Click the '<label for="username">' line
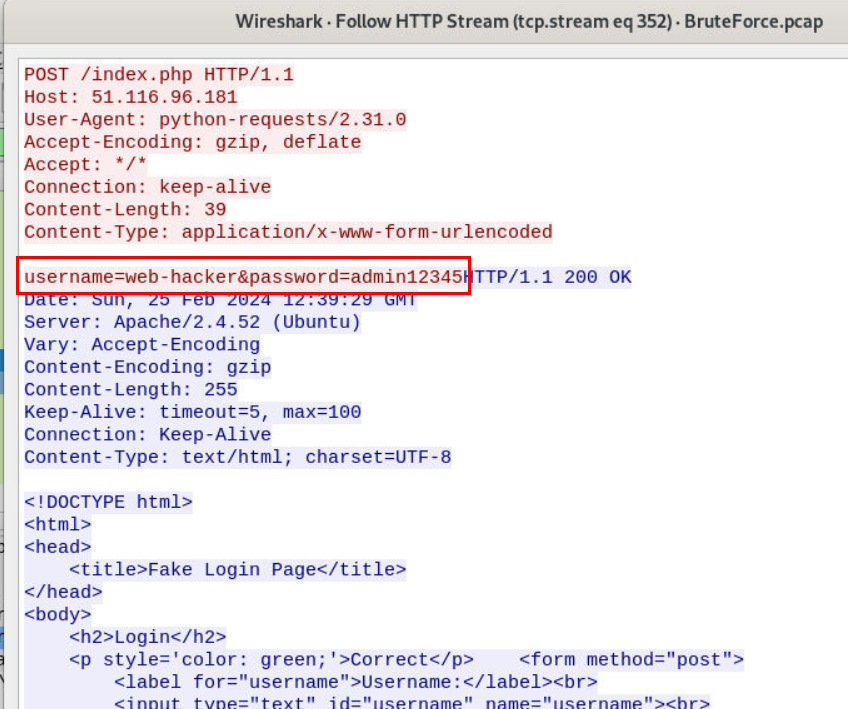The width and height of the screenshot is (848, 709). (x=356, y=683)
